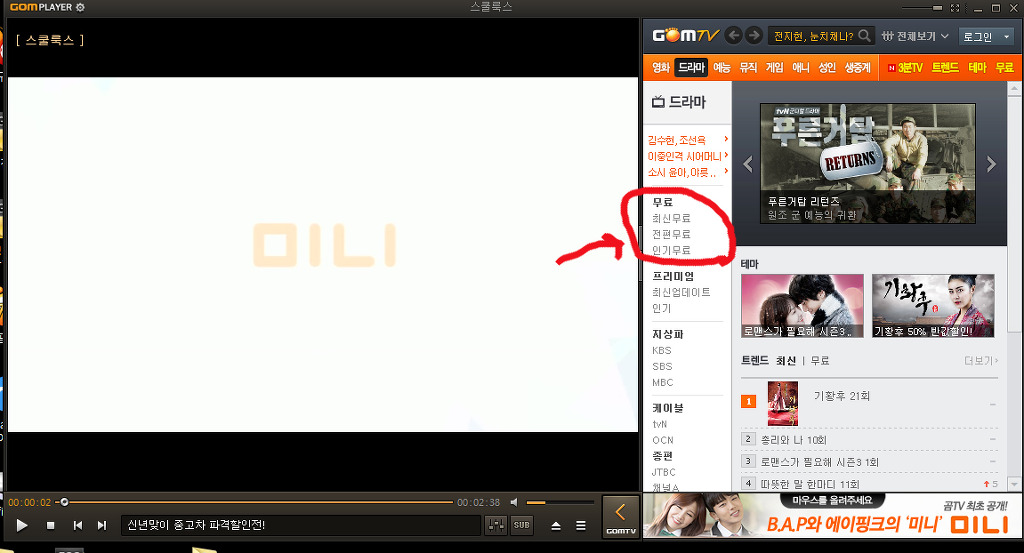
Task: Open the SBS channel link
Action: coord(662,366)
